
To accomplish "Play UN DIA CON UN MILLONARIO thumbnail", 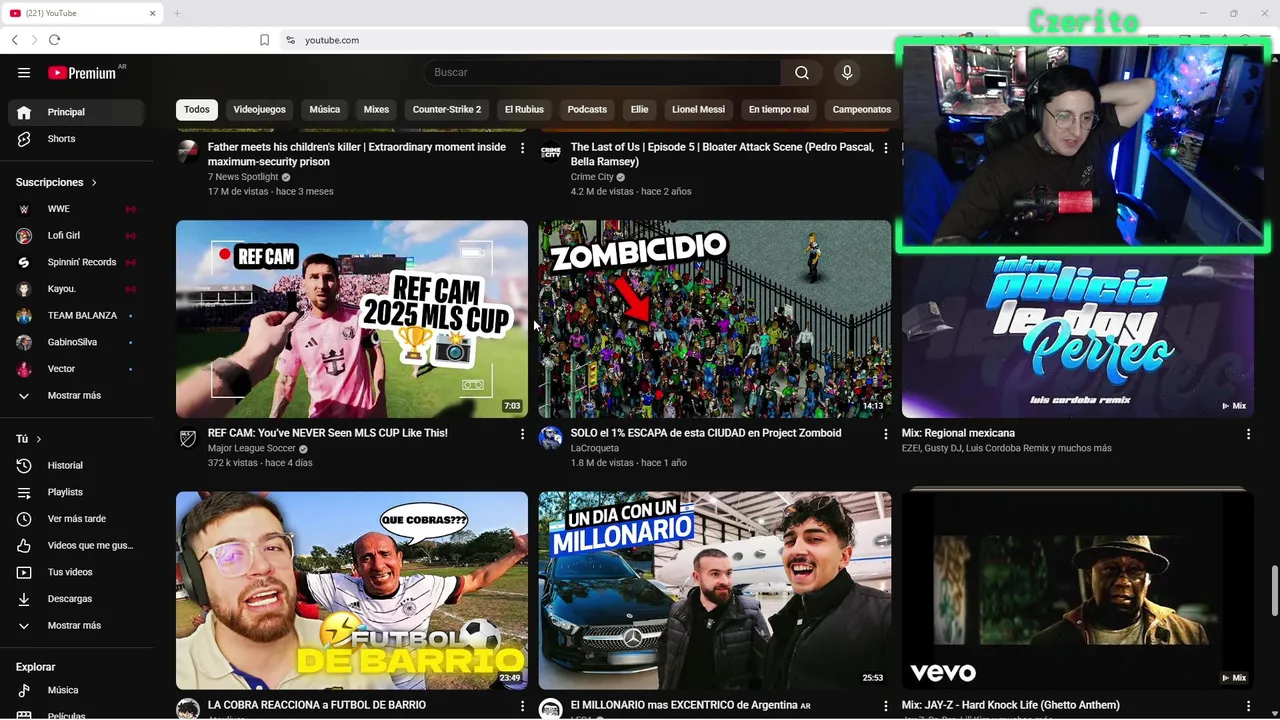I will click(x=715, y=590).
